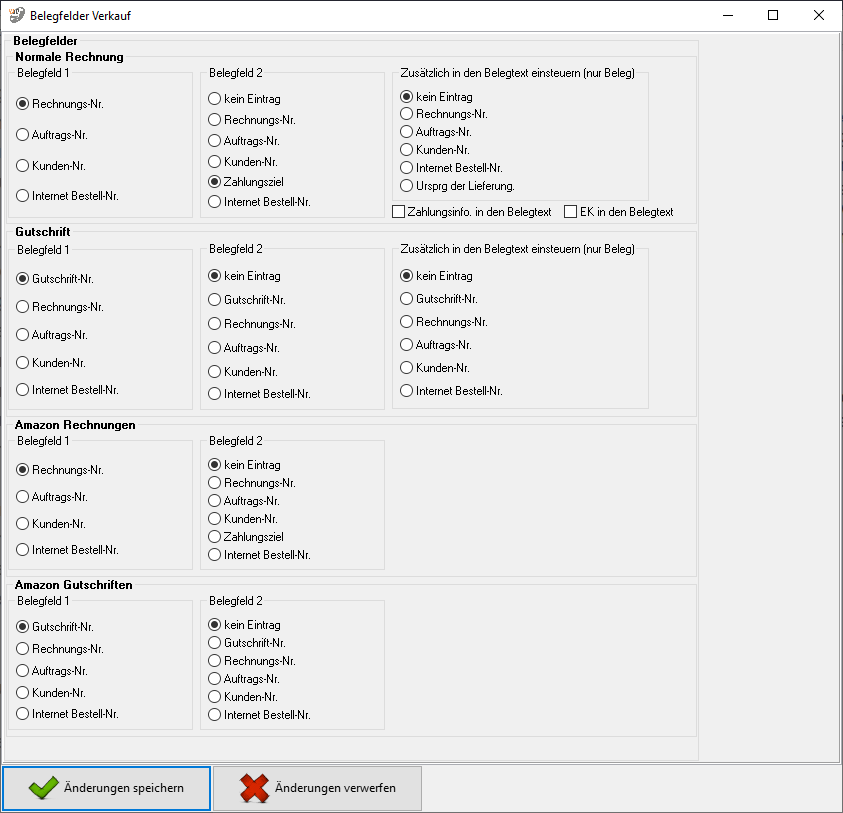This screenshot has width=843, height=813.
Task: Discard changes via Änderungen verwerfen button
Action: 317,788
